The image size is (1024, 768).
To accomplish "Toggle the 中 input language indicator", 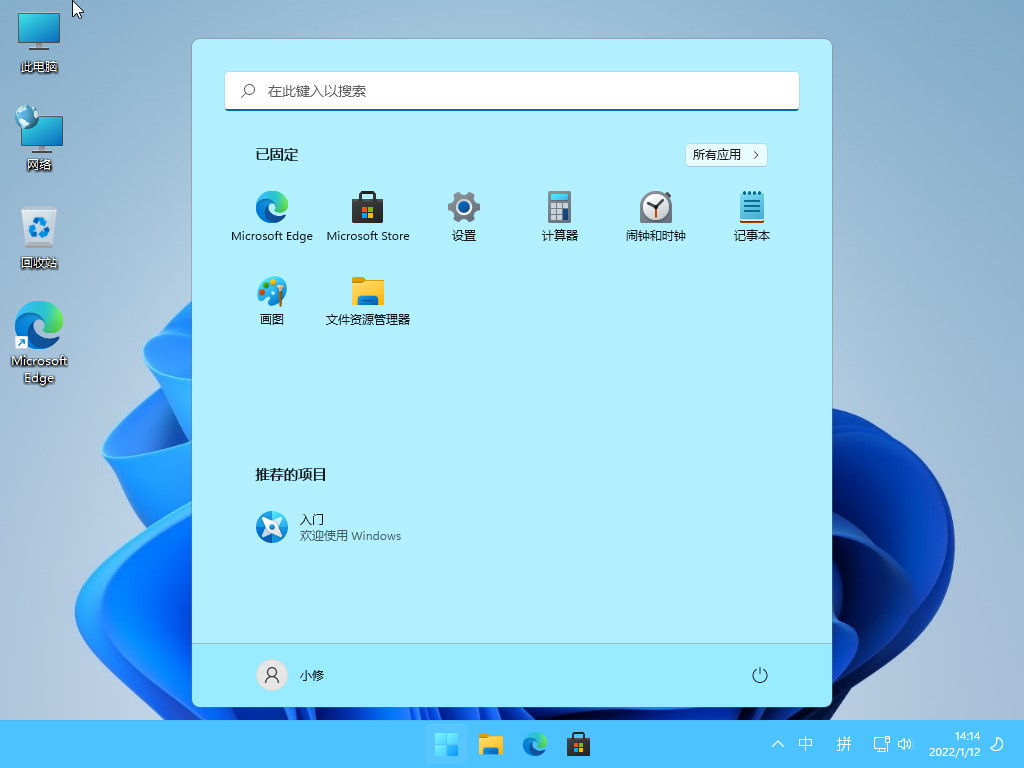I will pos(806,744).
